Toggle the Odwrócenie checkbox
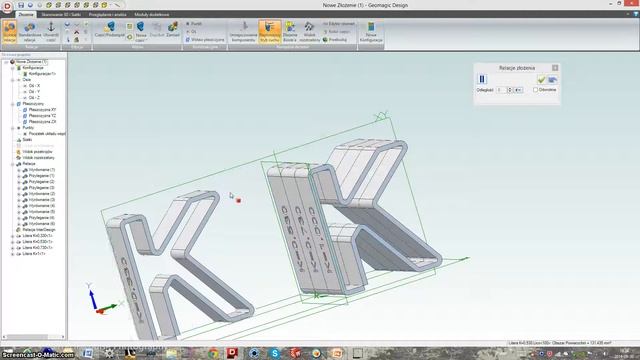This screenshot has height=360, width=640. click(x=536, y=90)
